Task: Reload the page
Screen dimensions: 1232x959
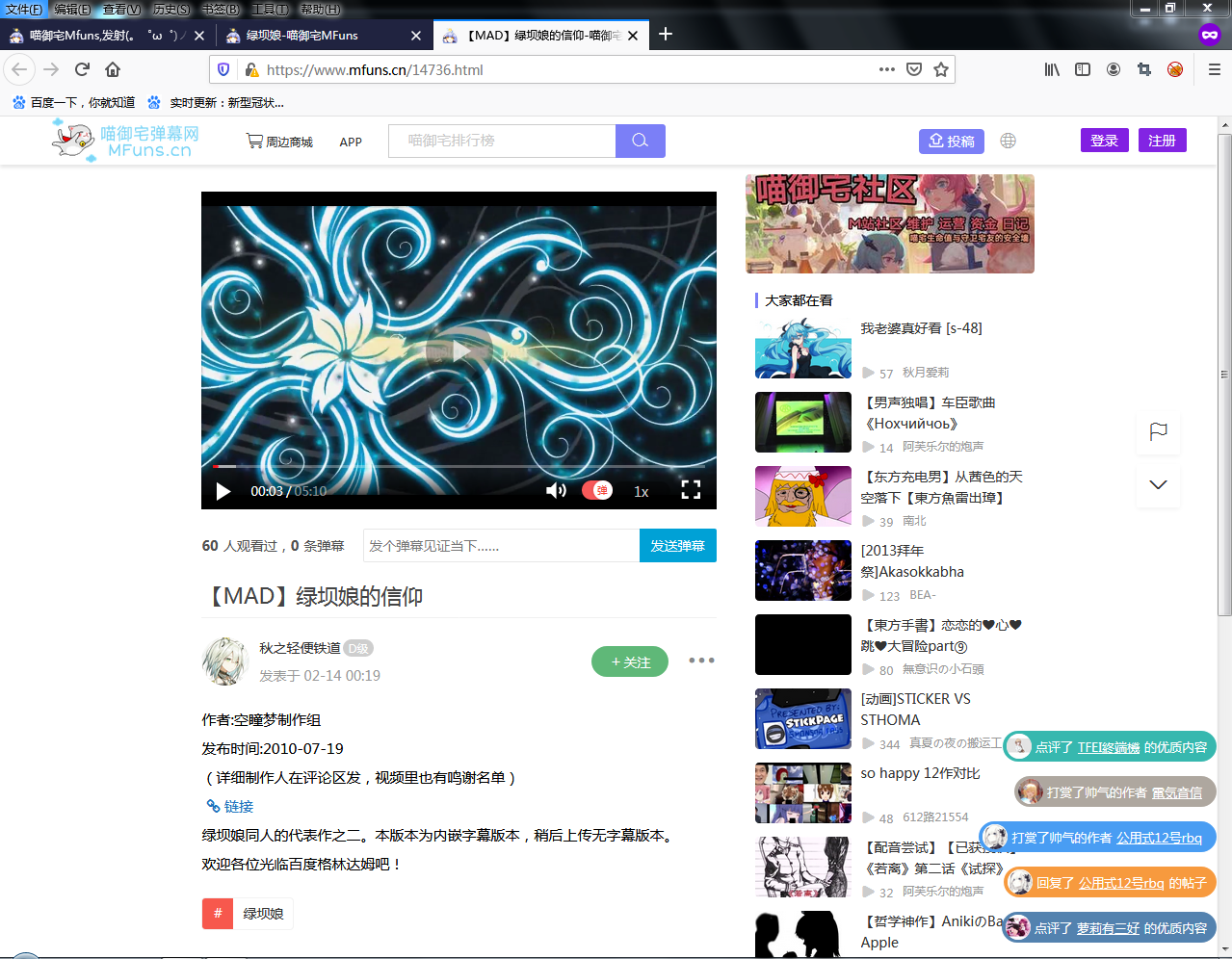Action: (82, 69)
